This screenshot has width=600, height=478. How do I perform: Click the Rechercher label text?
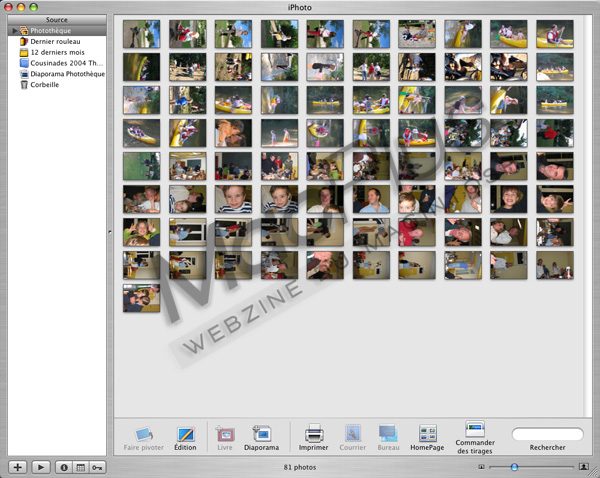pos(548,447)
